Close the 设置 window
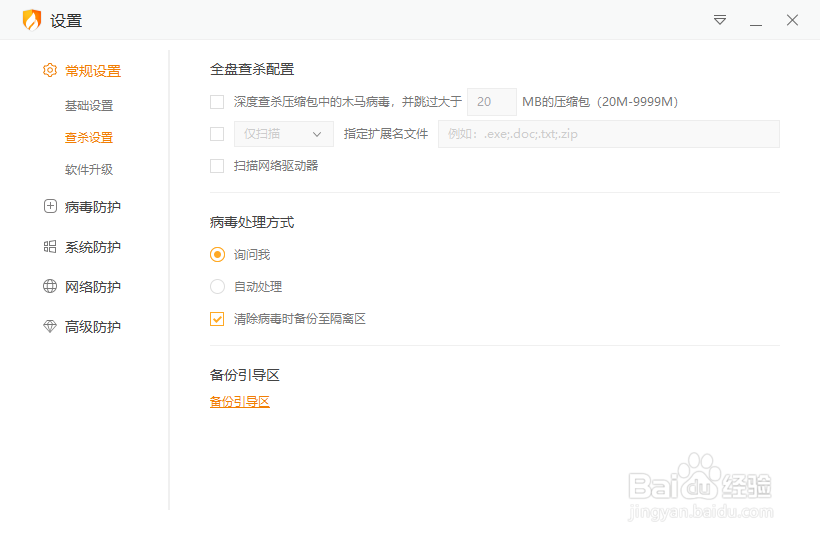The width and height of the screenshot is (820, 540). 792,20
